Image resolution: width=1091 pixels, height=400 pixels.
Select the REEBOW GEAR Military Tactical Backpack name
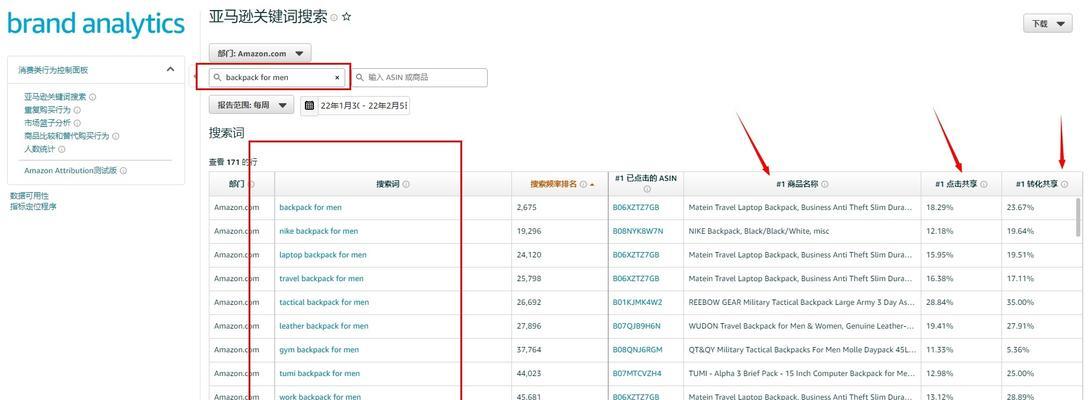pos(801,302)
